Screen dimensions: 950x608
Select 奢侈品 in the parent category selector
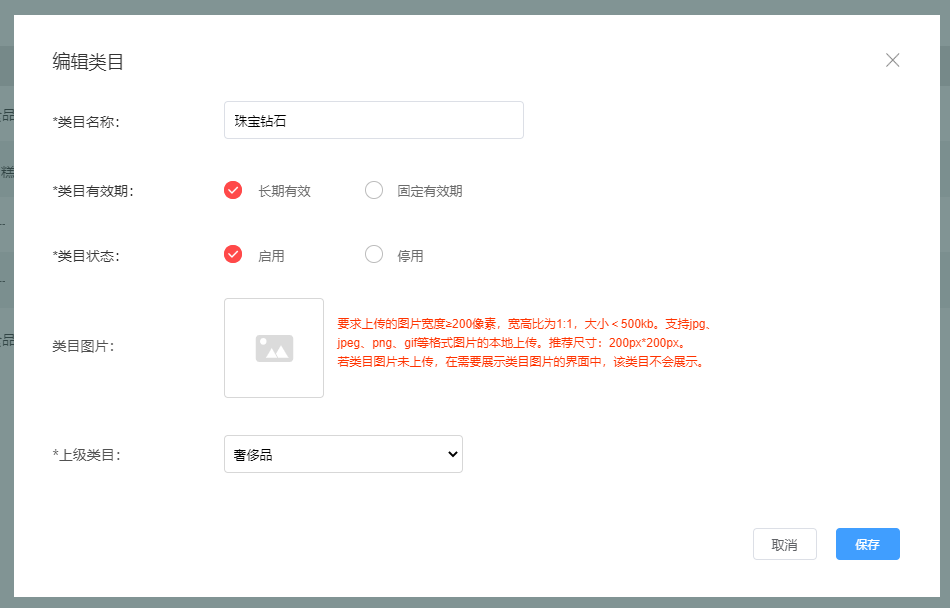coord(343,454)
